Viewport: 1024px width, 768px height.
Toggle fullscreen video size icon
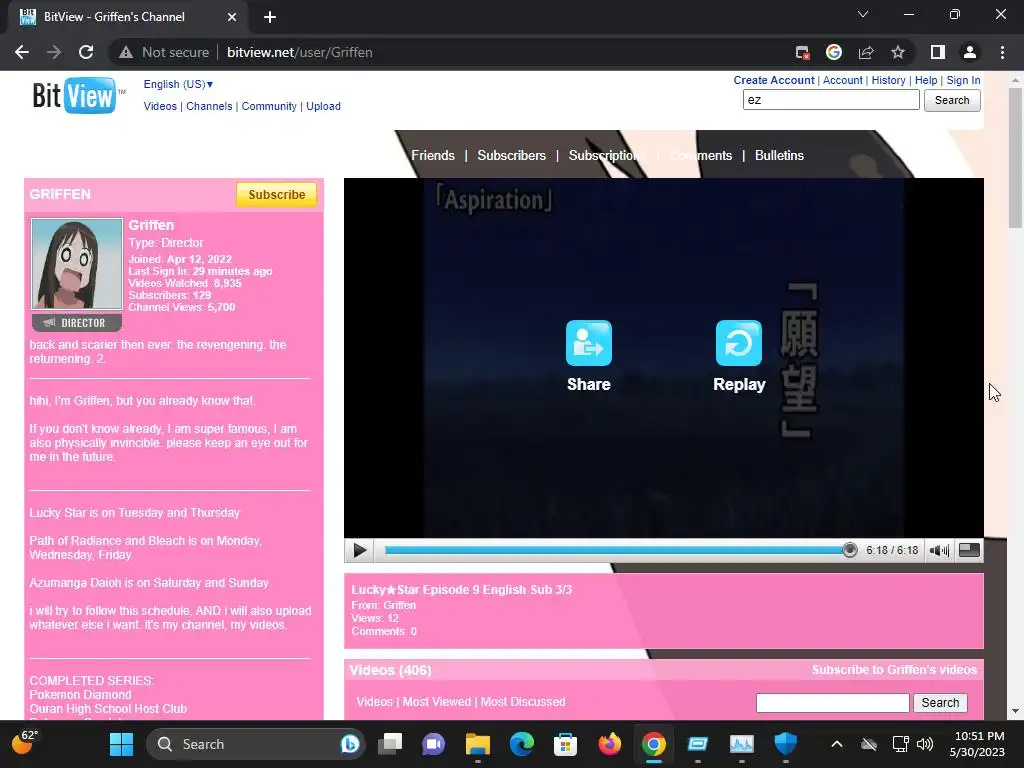(969, 551)
